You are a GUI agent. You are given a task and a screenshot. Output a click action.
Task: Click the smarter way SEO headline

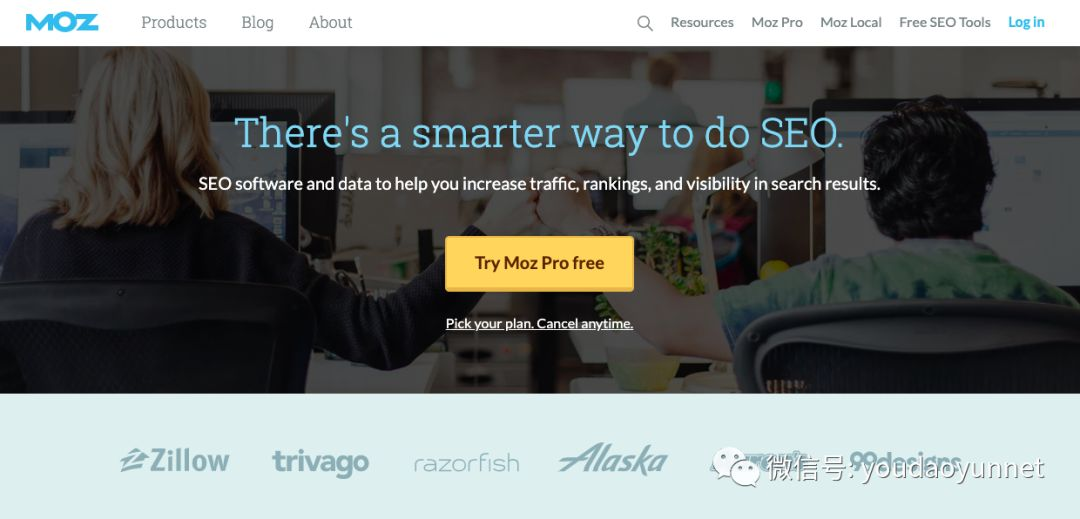point(539,133)
